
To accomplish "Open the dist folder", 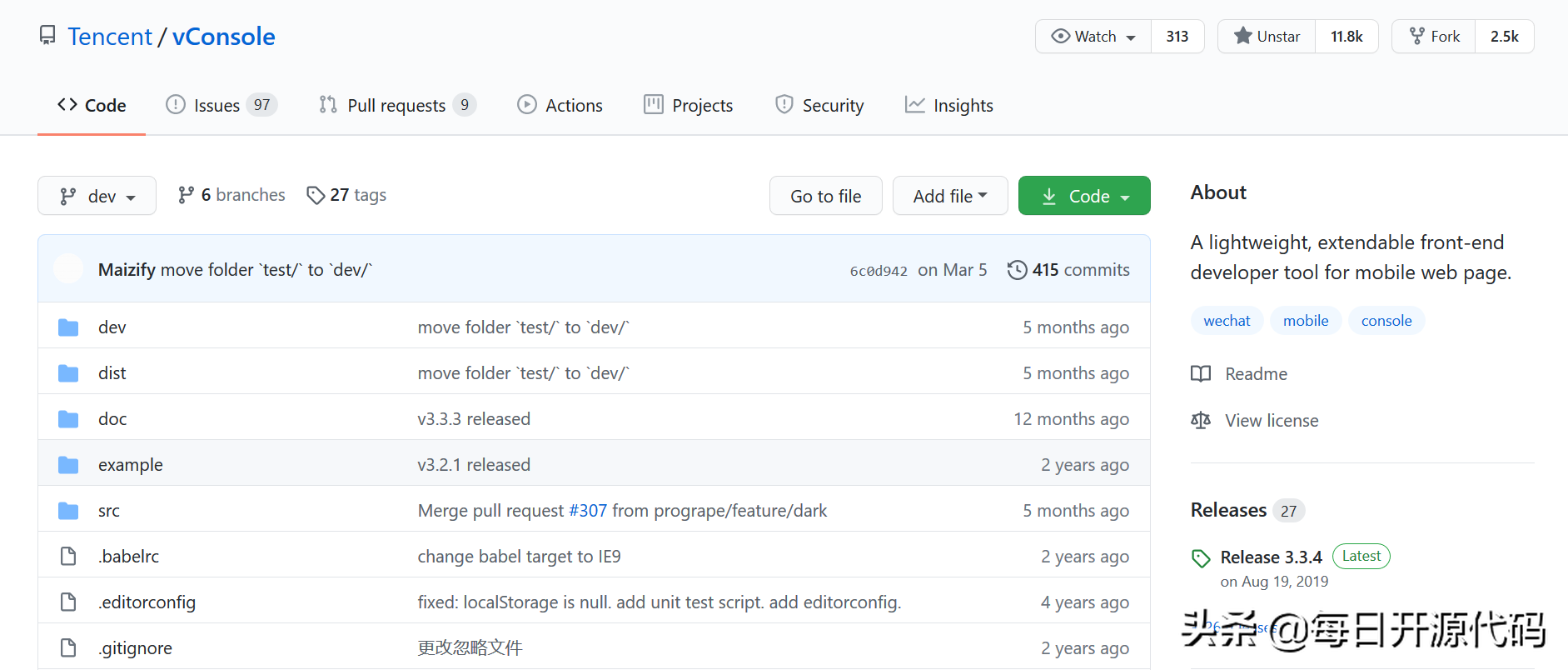I will tap(112, 373).
